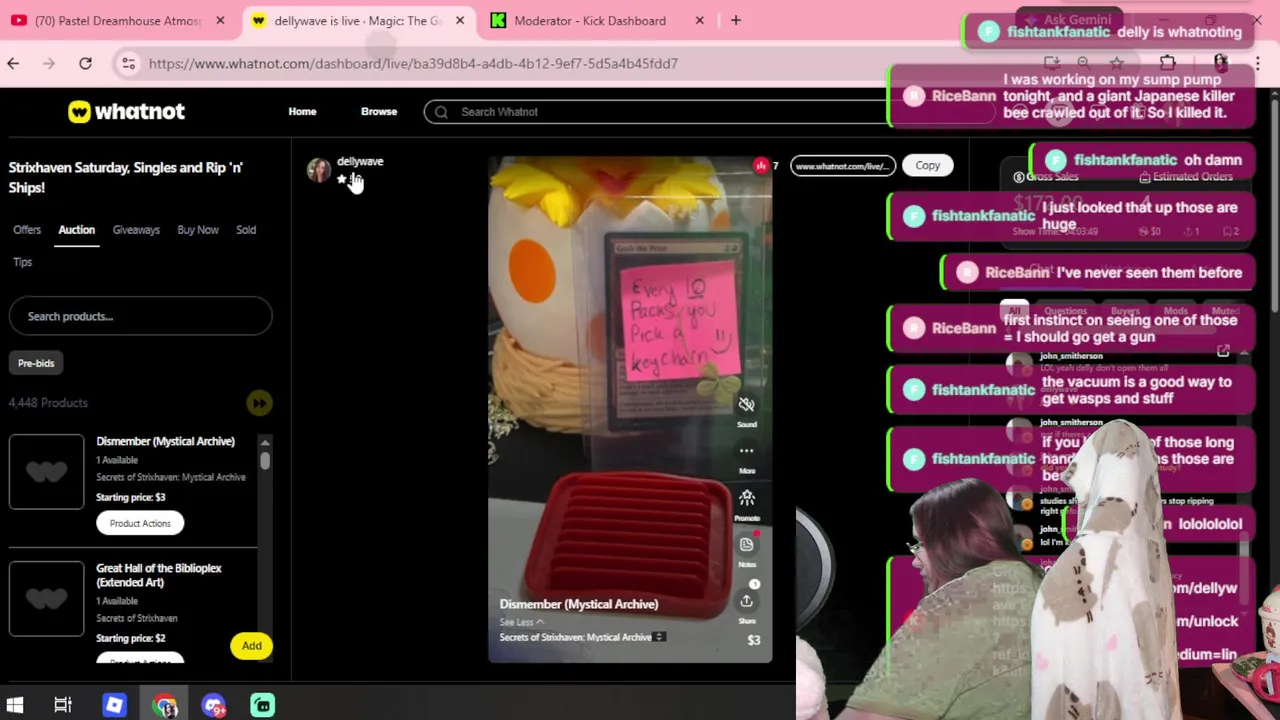The height and width of the screenshot is (720, 1280).
Task: Show the Sold tab
Action: pos(246,230)
